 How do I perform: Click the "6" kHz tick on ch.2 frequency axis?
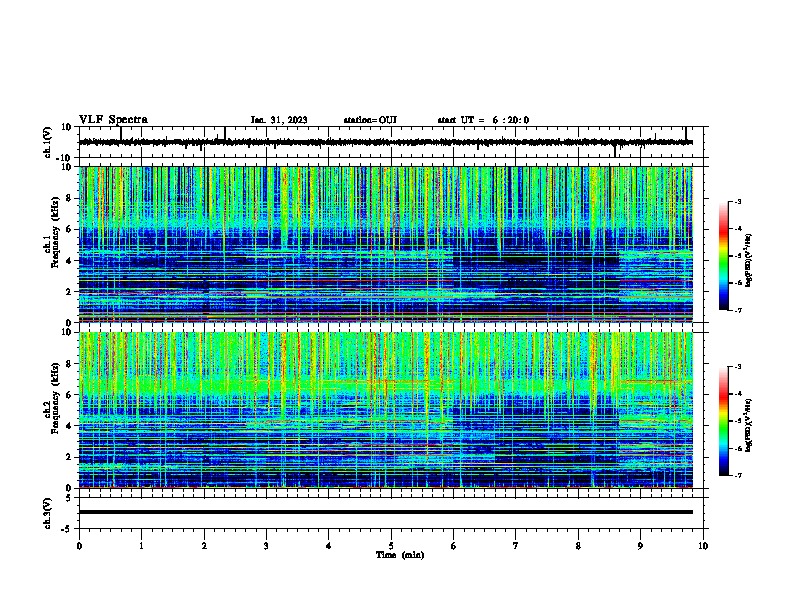69,395
